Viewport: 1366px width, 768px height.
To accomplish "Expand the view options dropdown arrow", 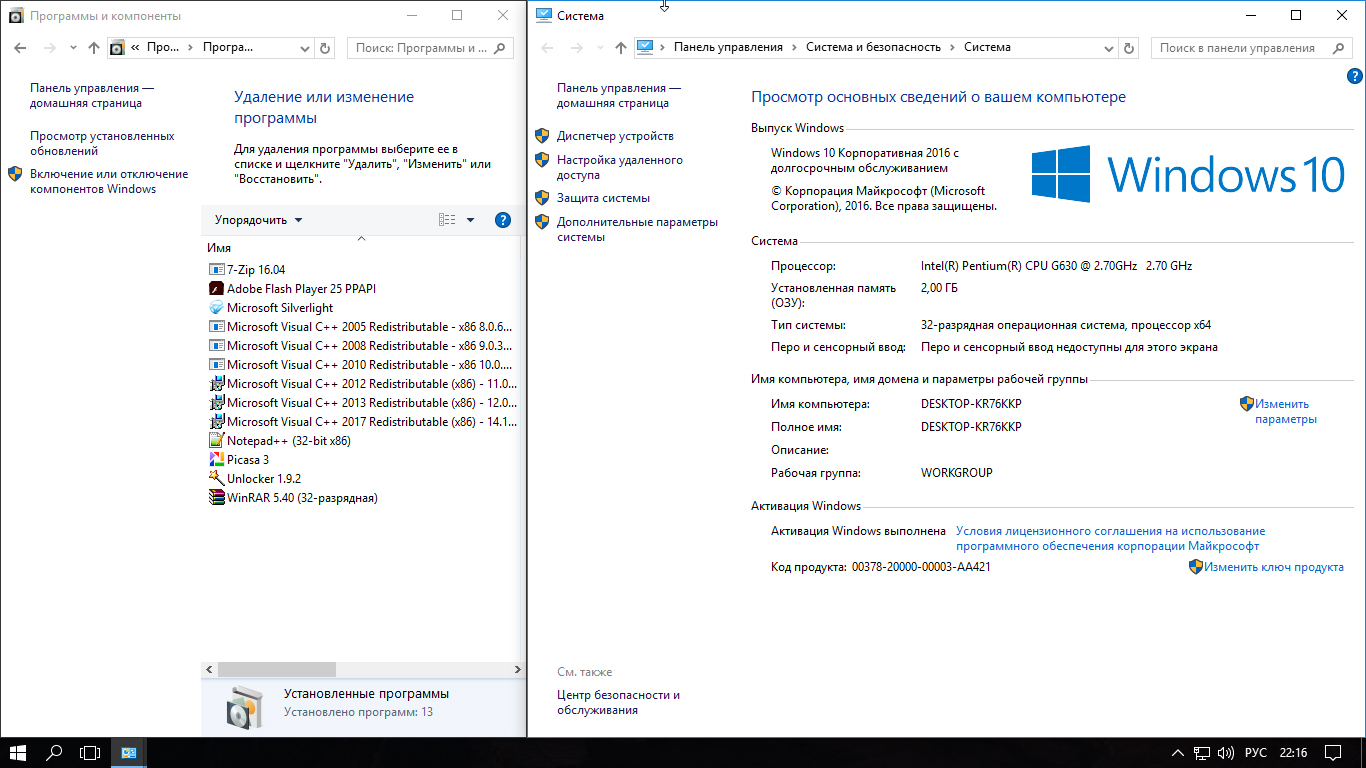I will point(471,220).
